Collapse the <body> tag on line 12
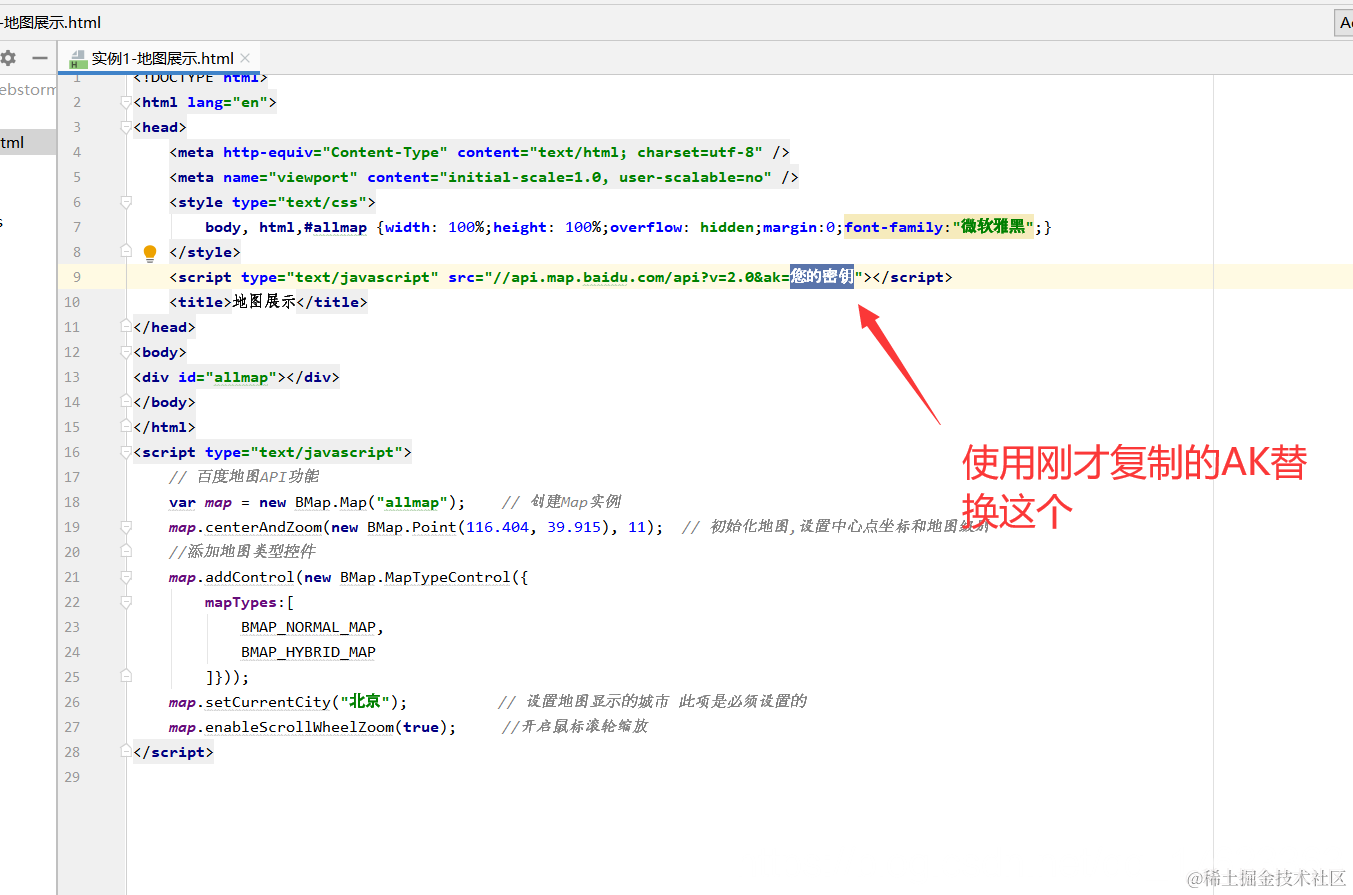The image size is (1353, 895). pos(126,352)
